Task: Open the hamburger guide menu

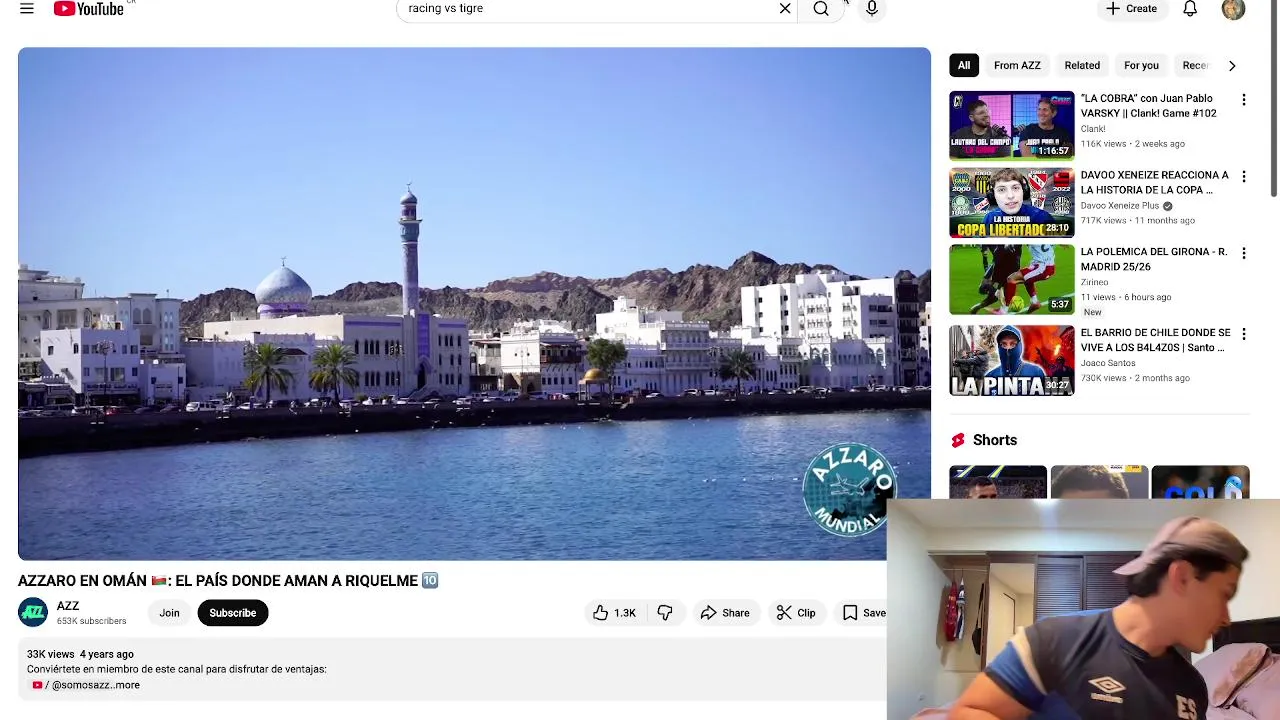Action: 27,8
